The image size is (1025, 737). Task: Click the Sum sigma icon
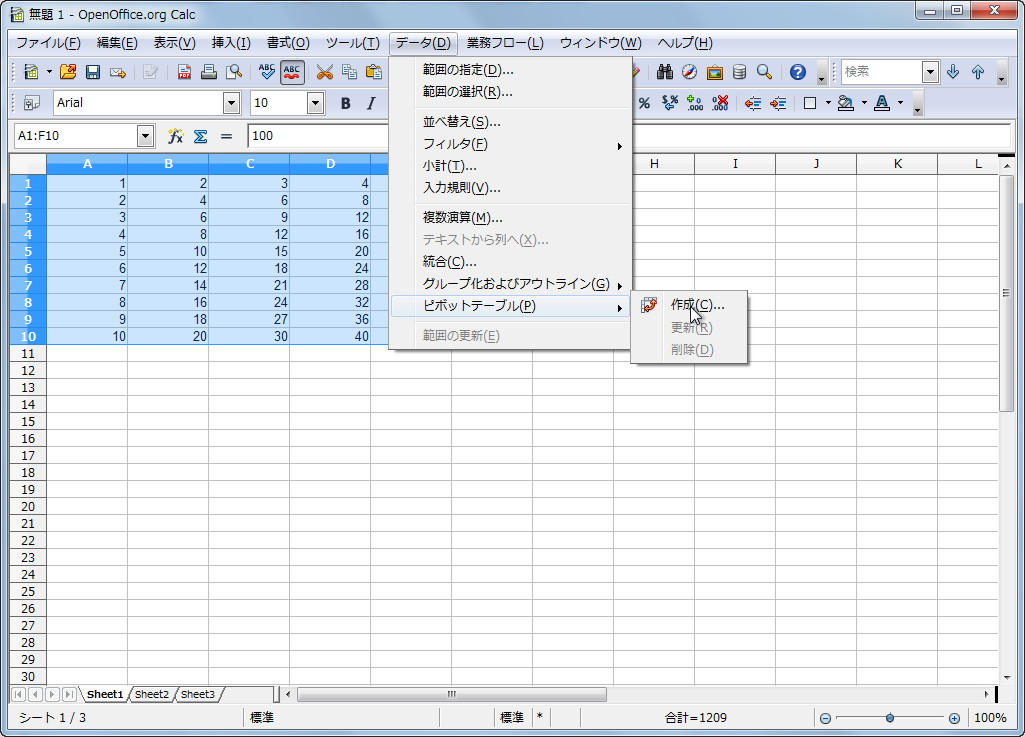(x=201, y=136)
